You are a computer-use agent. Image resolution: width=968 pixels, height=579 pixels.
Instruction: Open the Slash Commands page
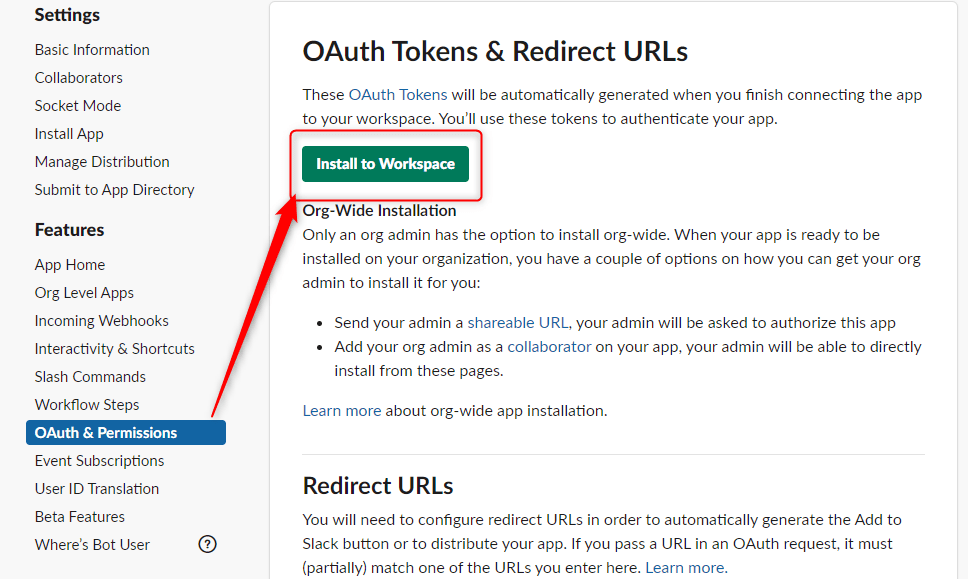point(90,377)
